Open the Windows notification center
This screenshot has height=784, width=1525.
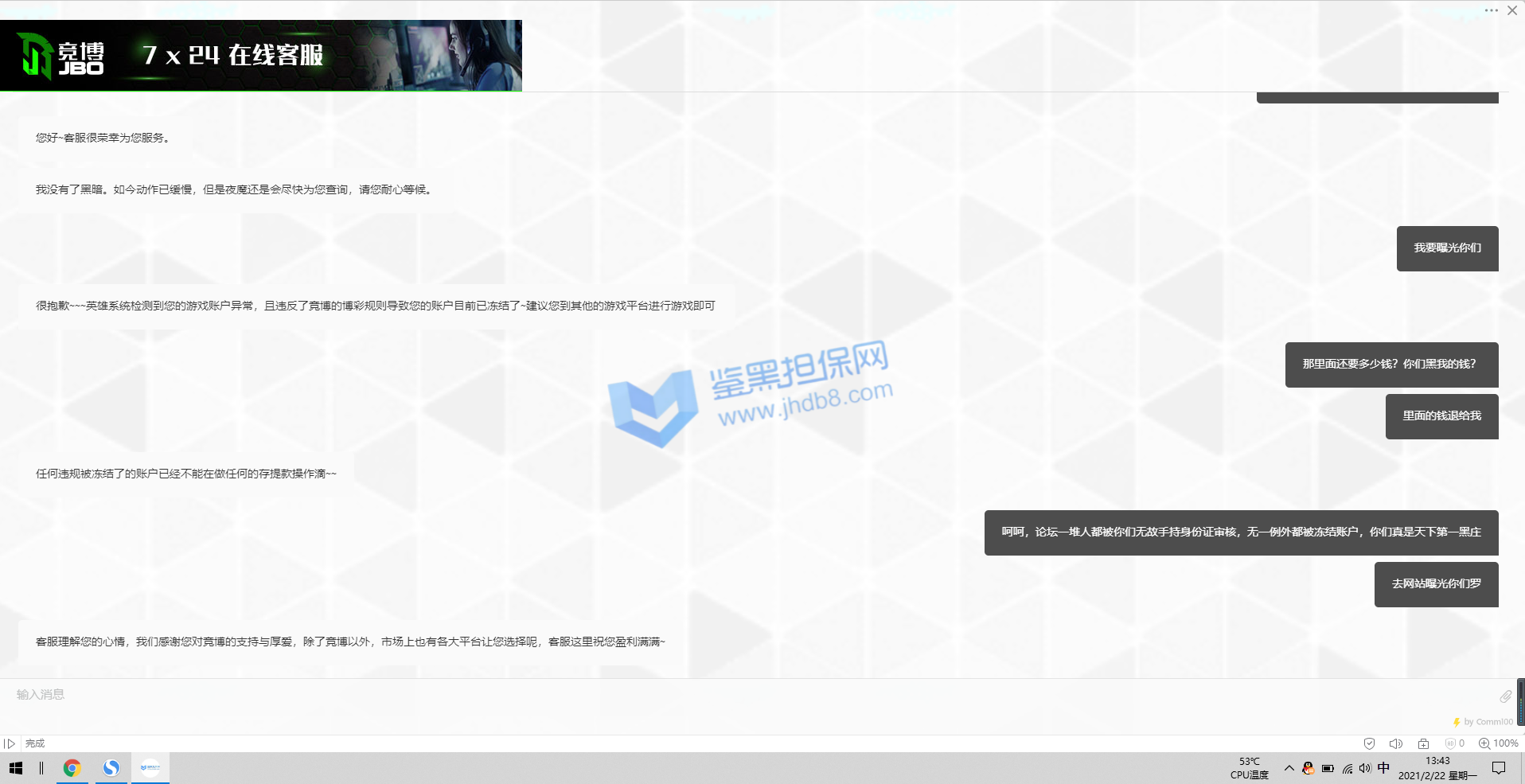(1499, 768)
